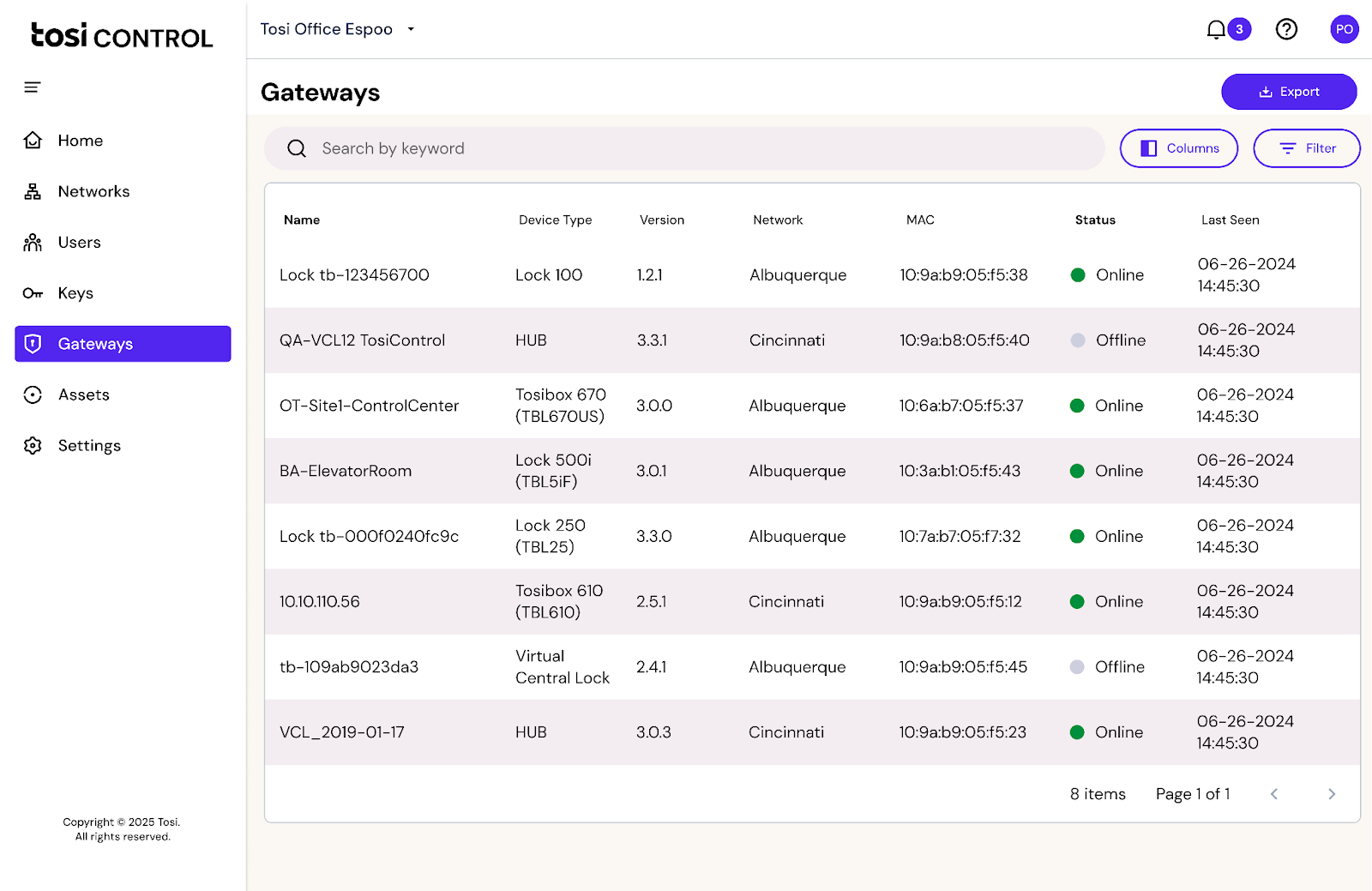Click the 8 items count label
This screenshot has height=891, width=1372.
(x=1098, y=794)
